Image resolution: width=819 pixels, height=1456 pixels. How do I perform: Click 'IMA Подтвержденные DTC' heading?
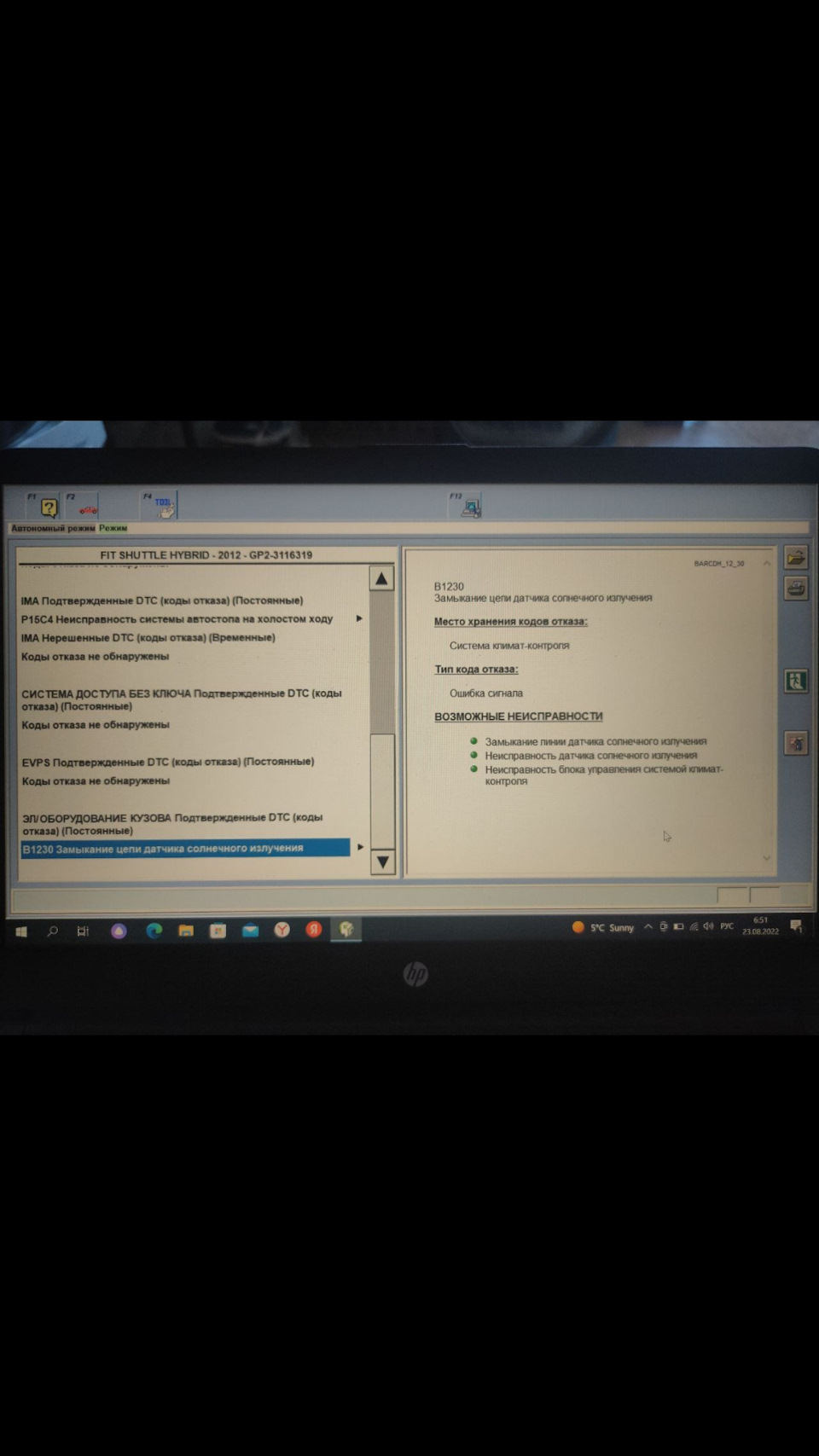tap(162, 600)
